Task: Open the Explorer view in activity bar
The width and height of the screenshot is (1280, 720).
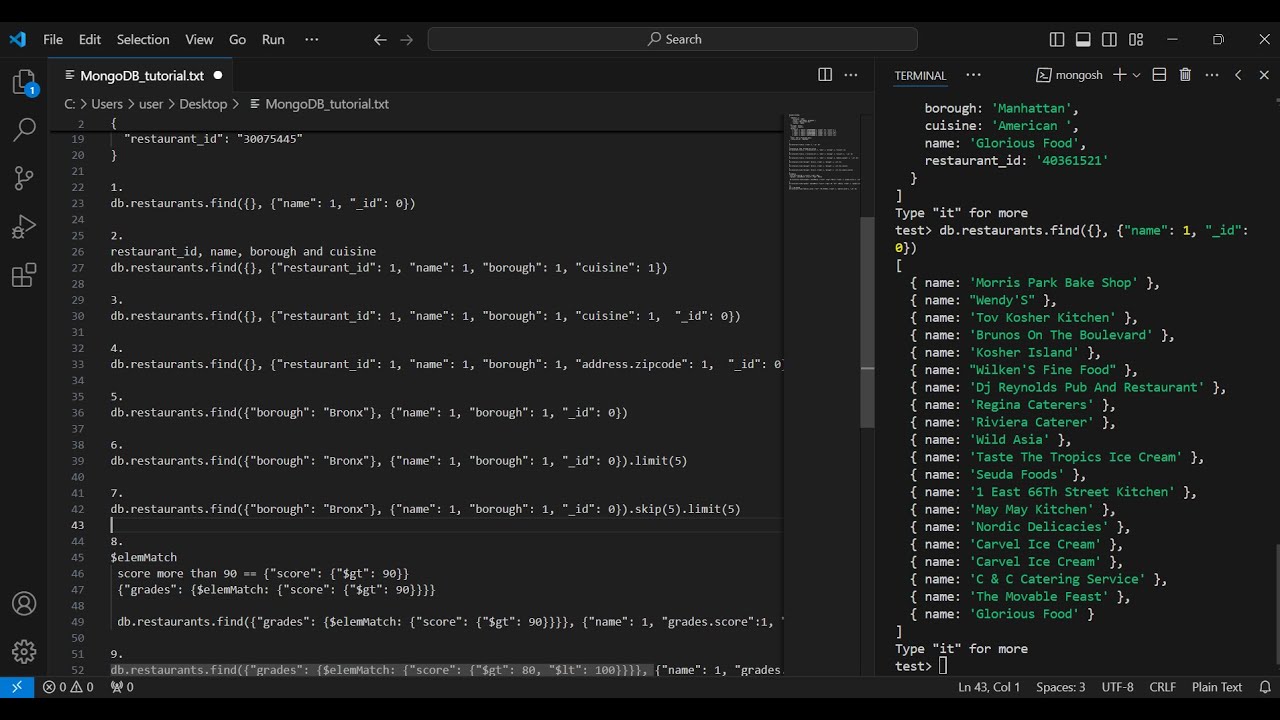Action: click(x=24, y=82)
